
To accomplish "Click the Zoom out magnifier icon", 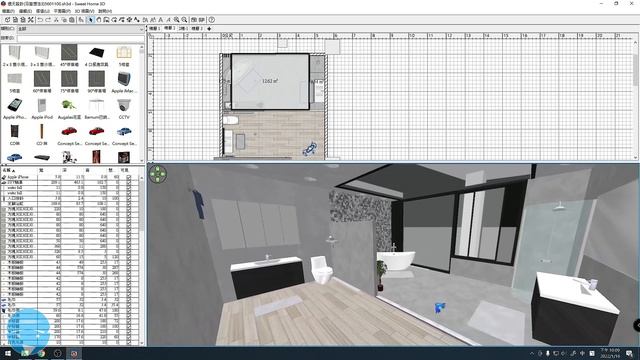I will [184, 20].
